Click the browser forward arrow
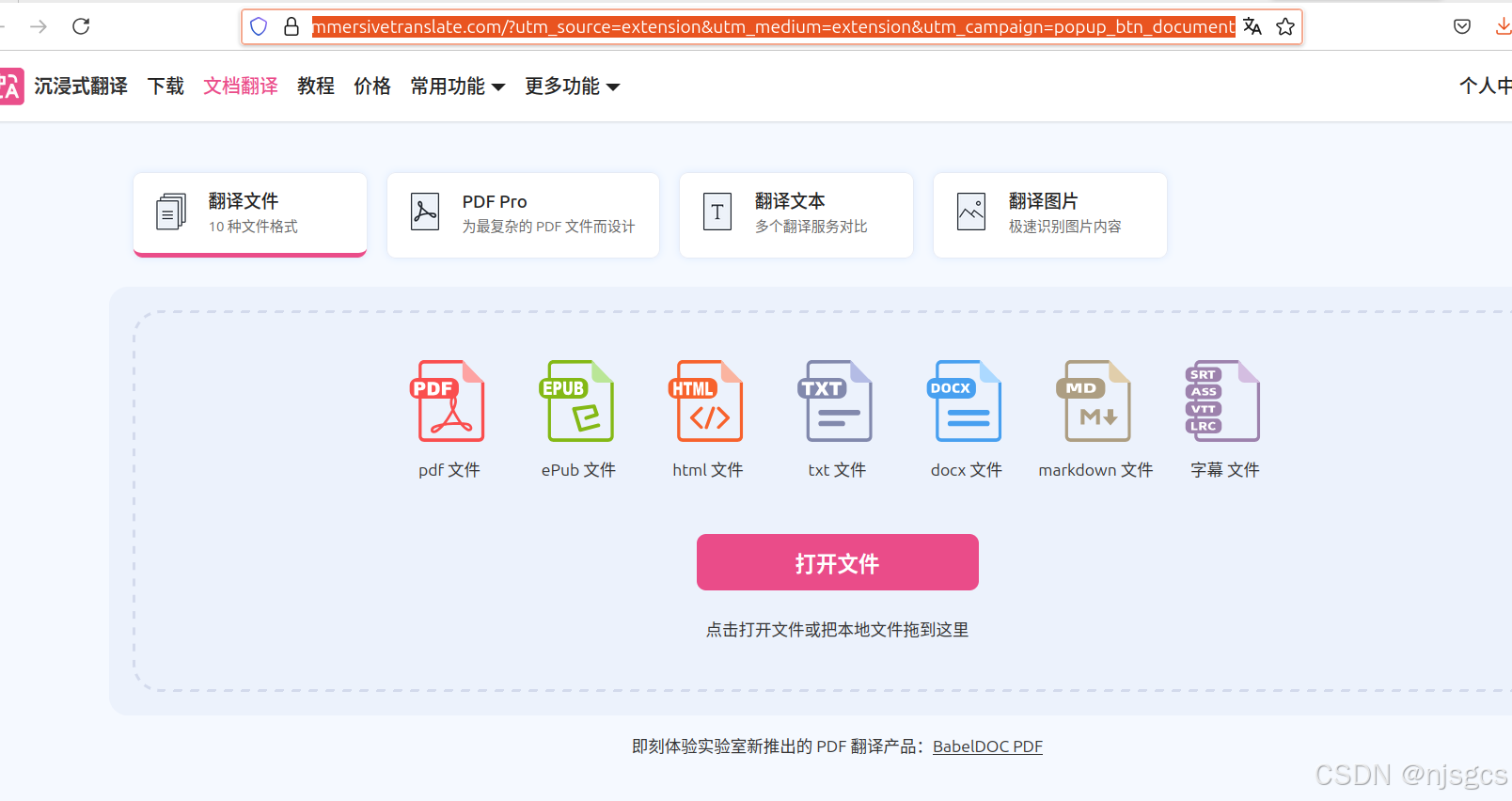Screen dimensions: 1512x801 click(39, 26)
